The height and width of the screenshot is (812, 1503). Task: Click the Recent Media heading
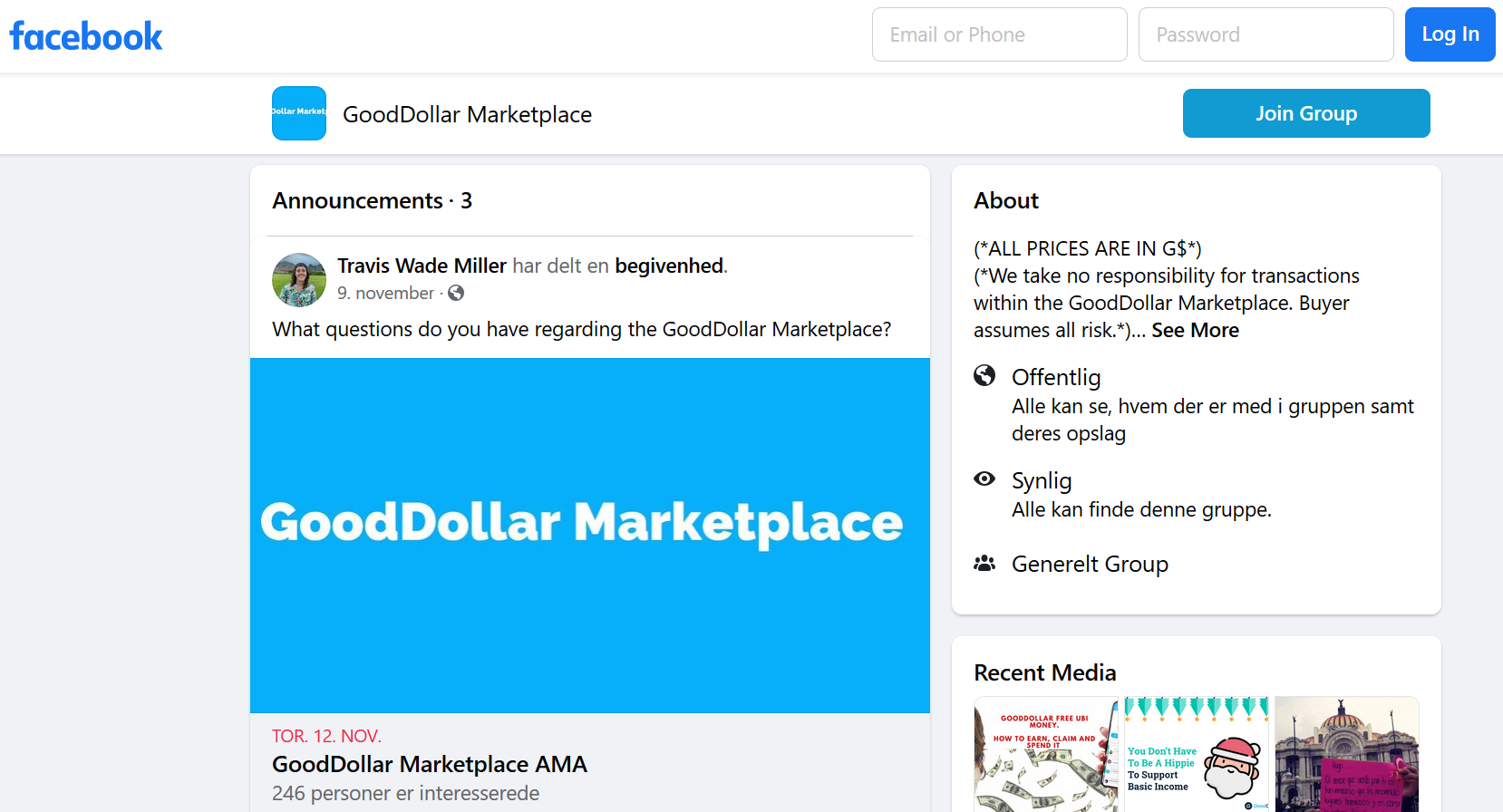point(1045,672)
